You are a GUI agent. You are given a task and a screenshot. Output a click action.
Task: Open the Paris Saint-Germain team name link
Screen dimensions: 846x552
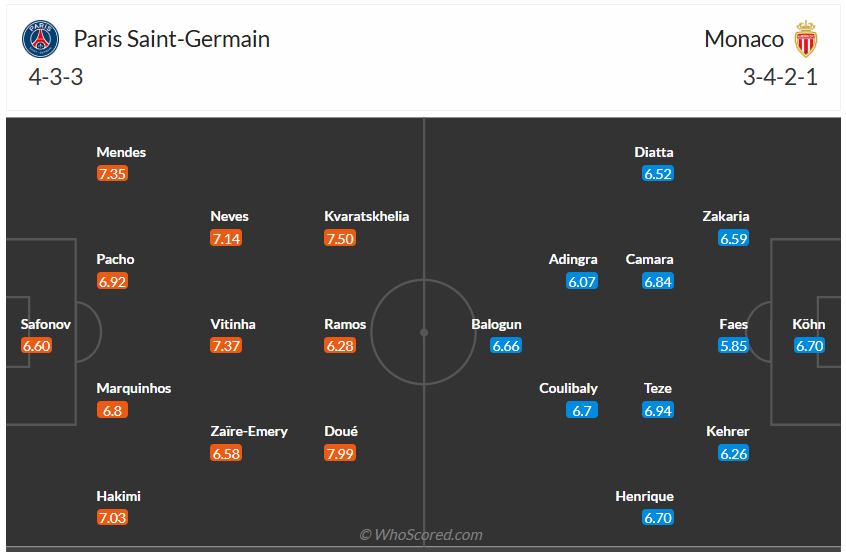click(172, 40)
